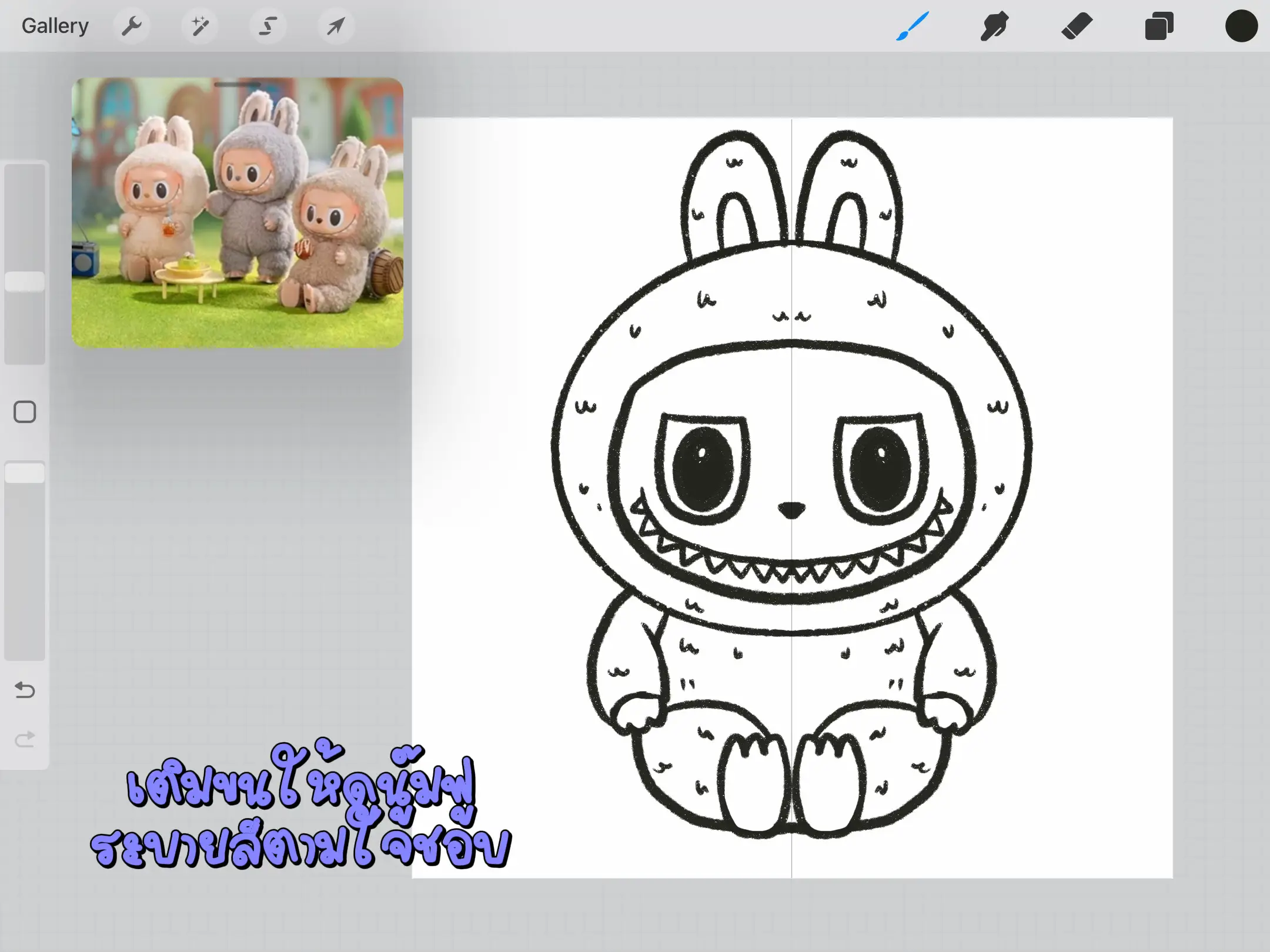1270x952 pixels.
Task: Activate the Transform arrow tool
Action: coord(336,26)
